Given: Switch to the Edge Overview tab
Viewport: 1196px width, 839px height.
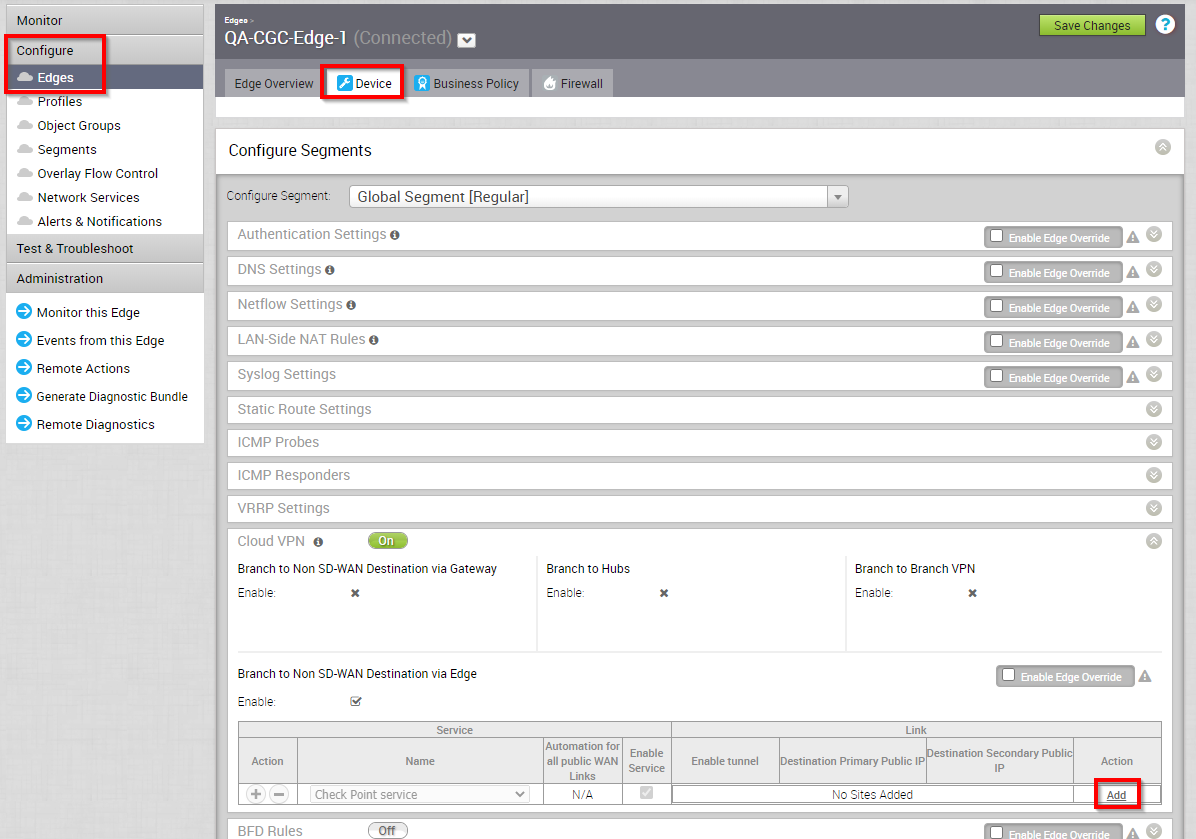Looking at the screenshot, I should [273, 83].
